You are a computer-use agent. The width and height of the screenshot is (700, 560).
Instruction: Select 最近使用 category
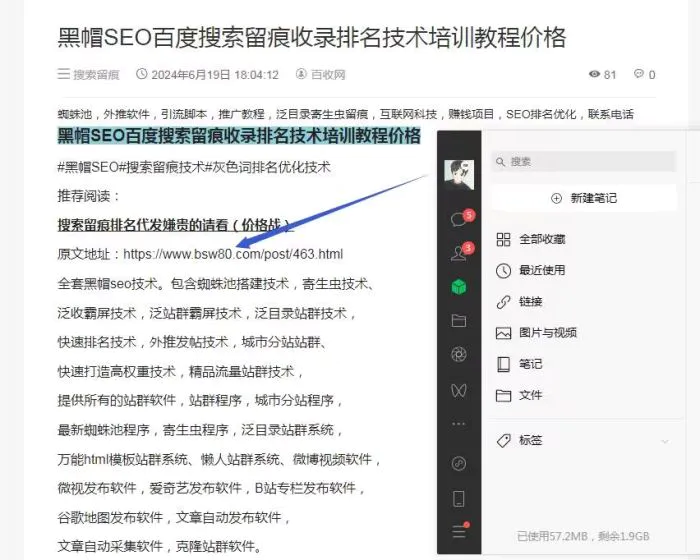point(531,271)
